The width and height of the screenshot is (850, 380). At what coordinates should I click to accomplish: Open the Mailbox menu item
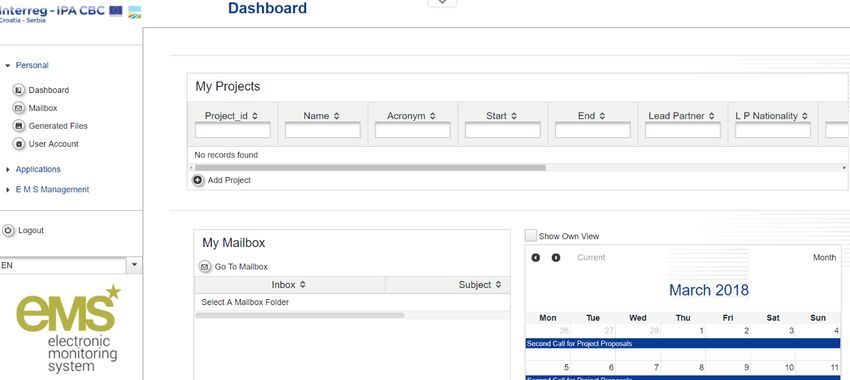point(43,108)
